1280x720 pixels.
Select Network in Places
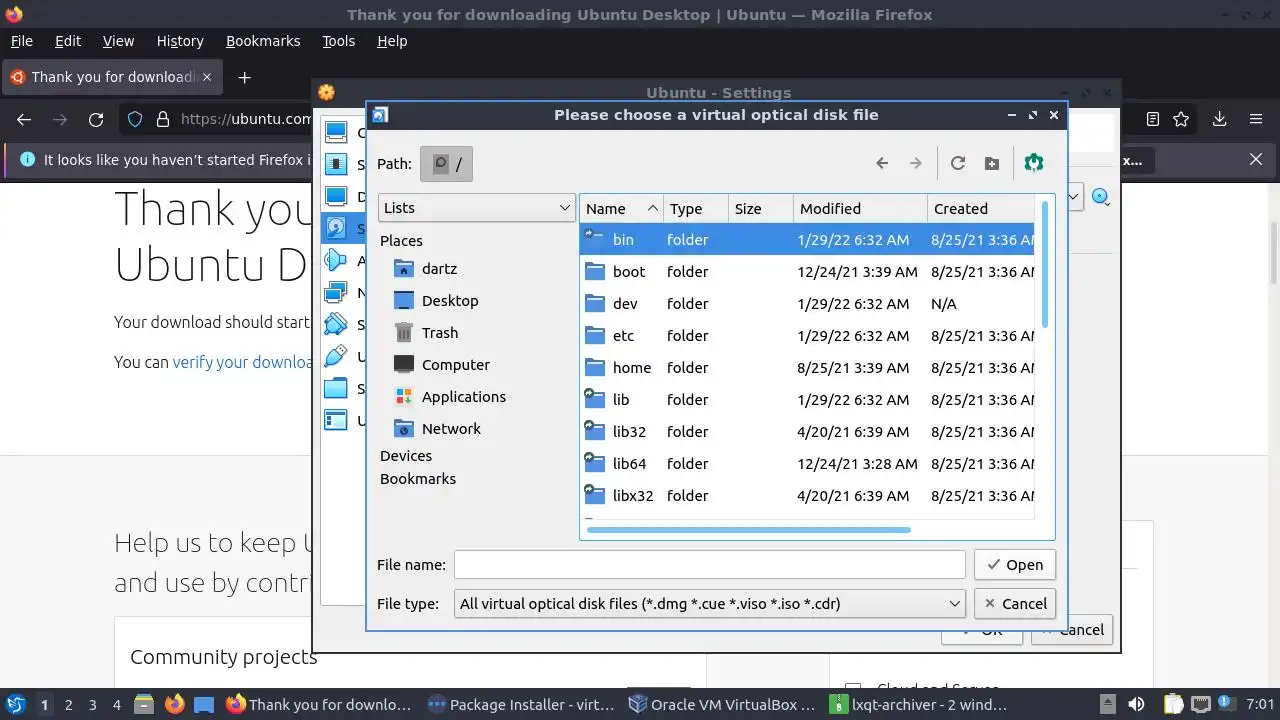tap(451, 429)
